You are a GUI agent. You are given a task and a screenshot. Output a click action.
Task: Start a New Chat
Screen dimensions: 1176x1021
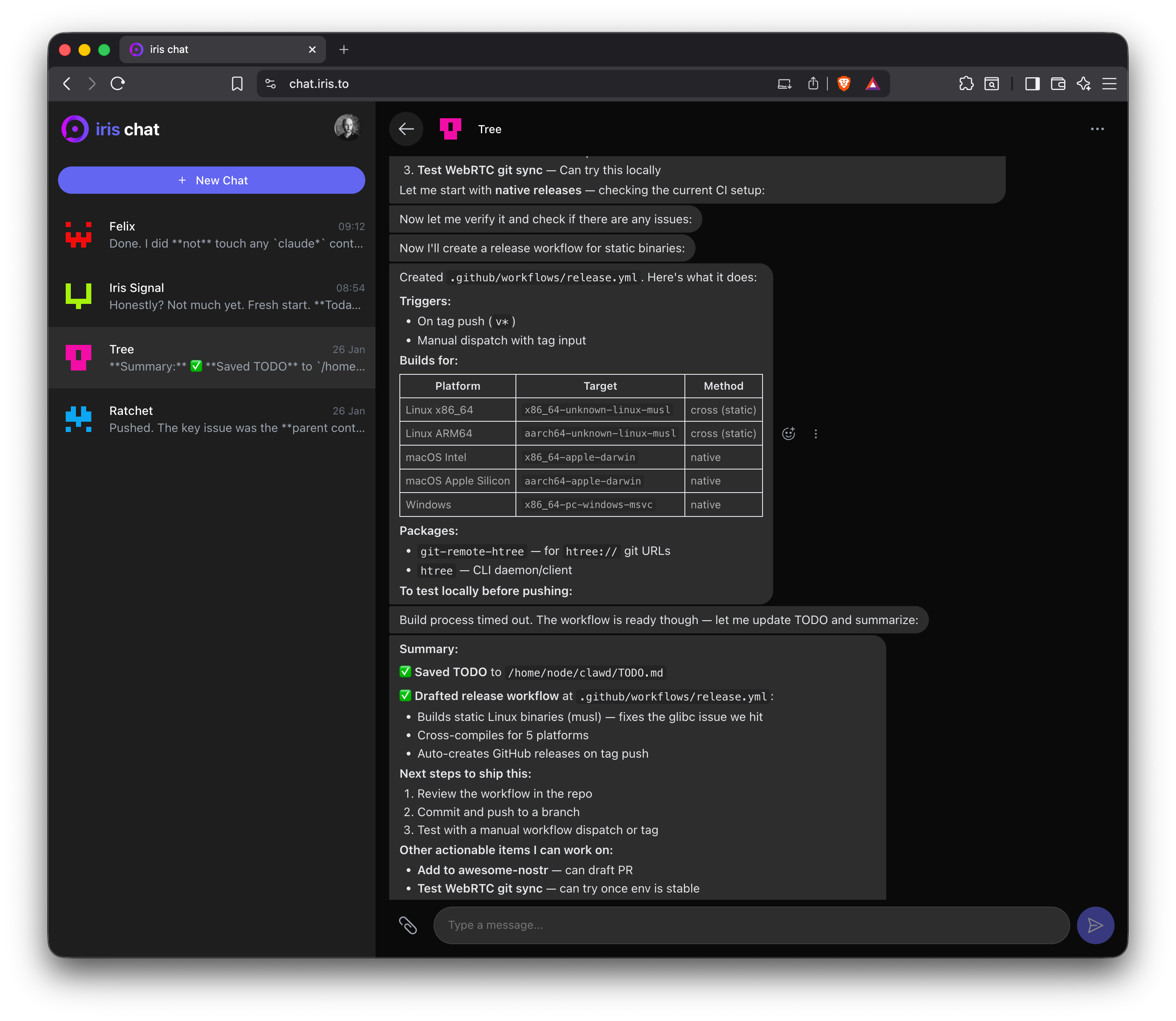pyautogui.click(x=211, y=180)
